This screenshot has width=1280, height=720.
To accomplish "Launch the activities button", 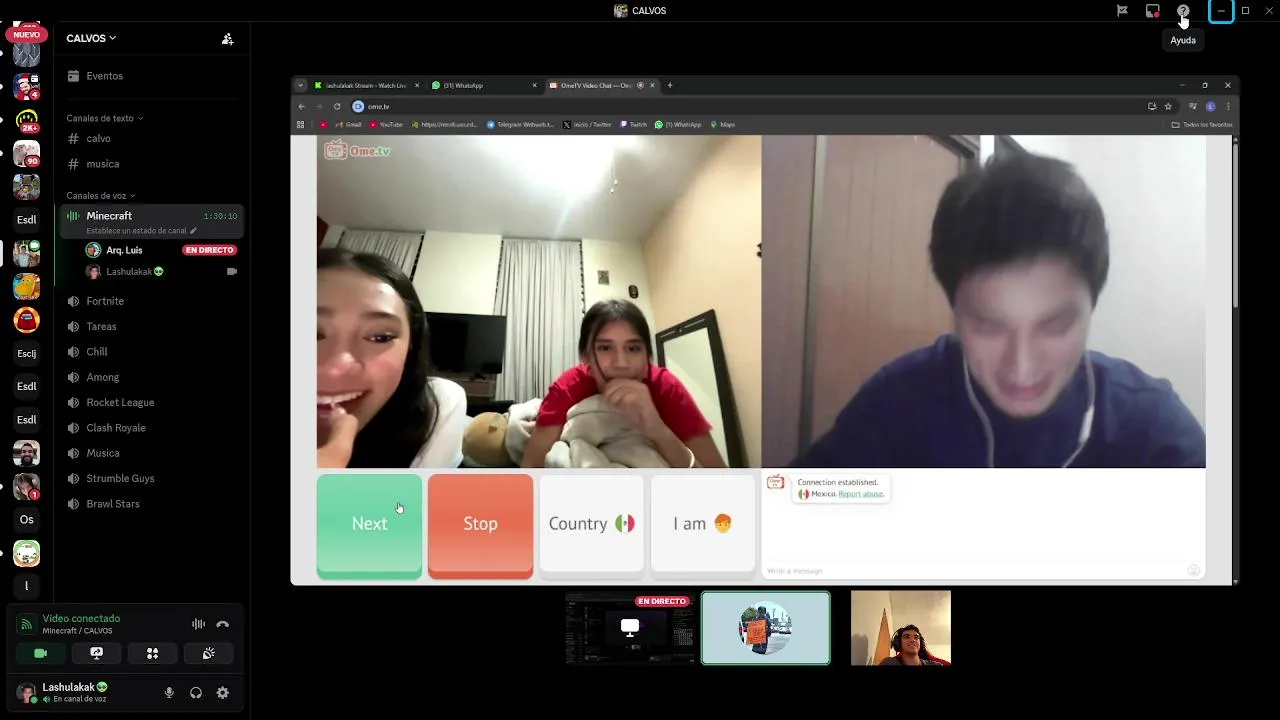I will pos(152,653).
